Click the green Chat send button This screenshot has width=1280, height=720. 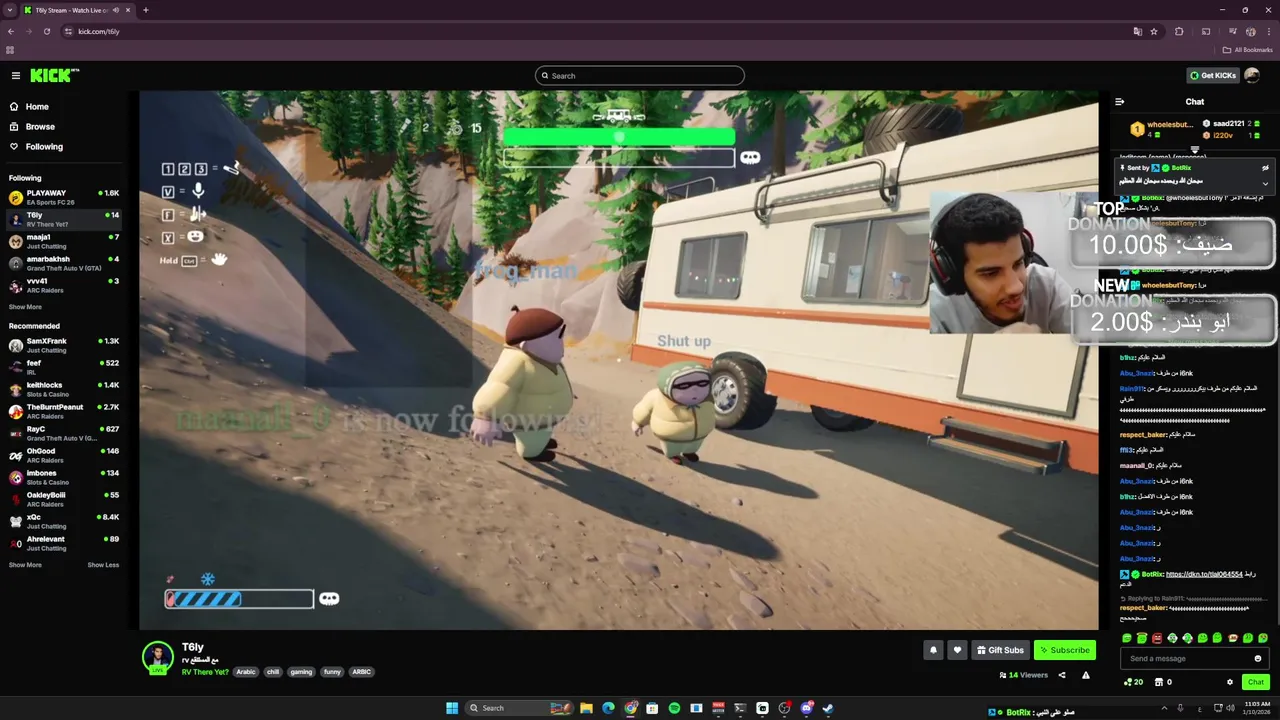tap(1256, 682)
